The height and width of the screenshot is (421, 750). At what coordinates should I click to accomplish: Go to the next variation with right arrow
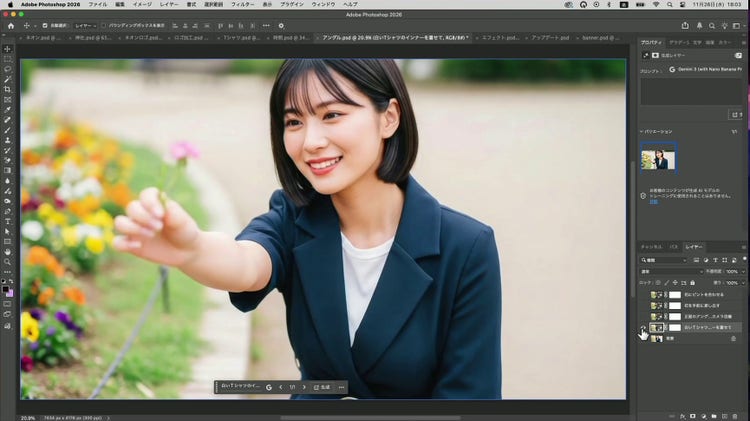pos(305,387)
